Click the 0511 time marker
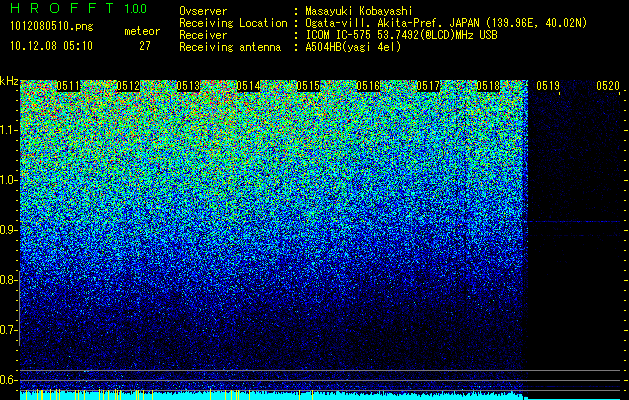Image resolution: width=629 pixels, height=400 pixels. pyautogui.click(x=68, y=86)
